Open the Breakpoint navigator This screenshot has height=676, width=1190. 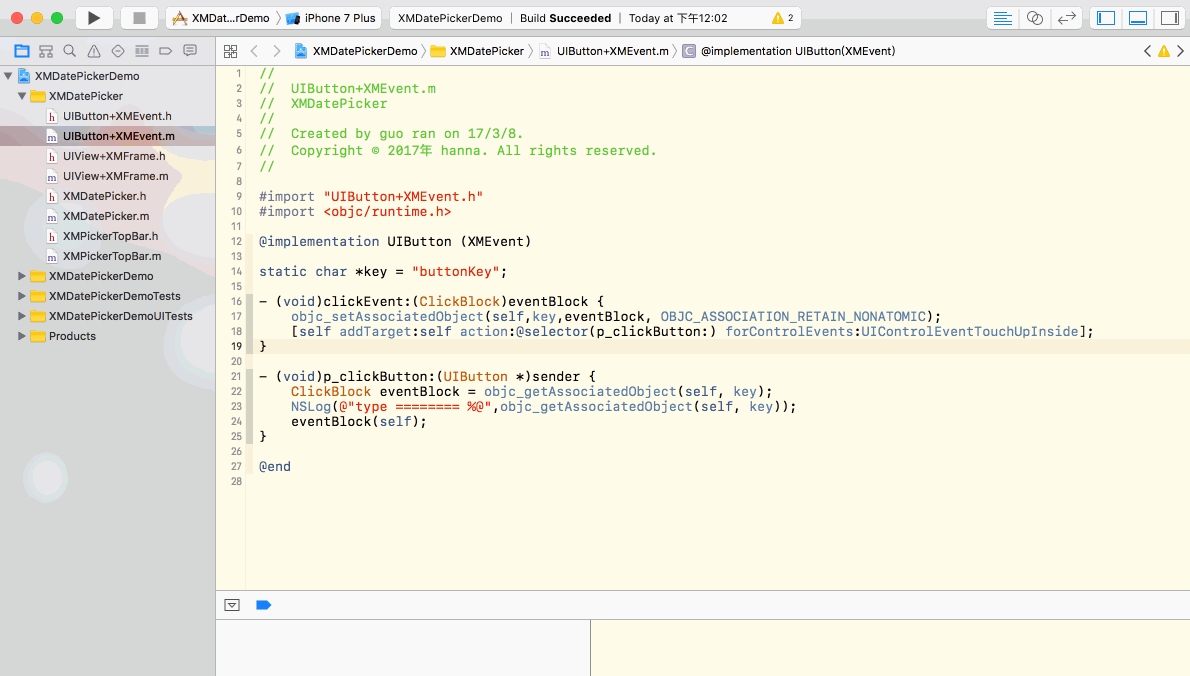165,51
